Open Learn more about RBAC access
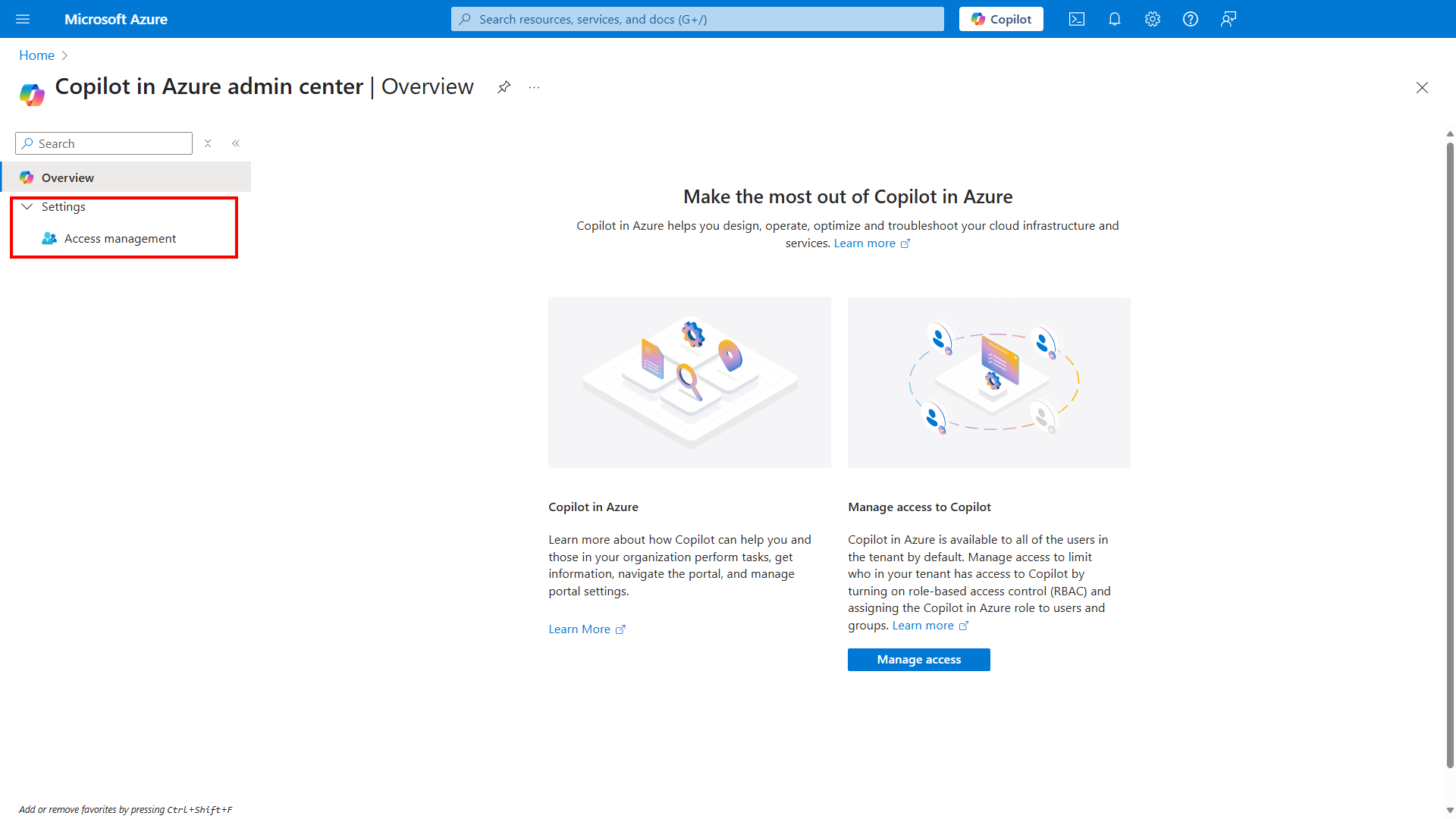Image resolution: width=1456 pixels, height=819 pixels. click(x=924, y=625)
